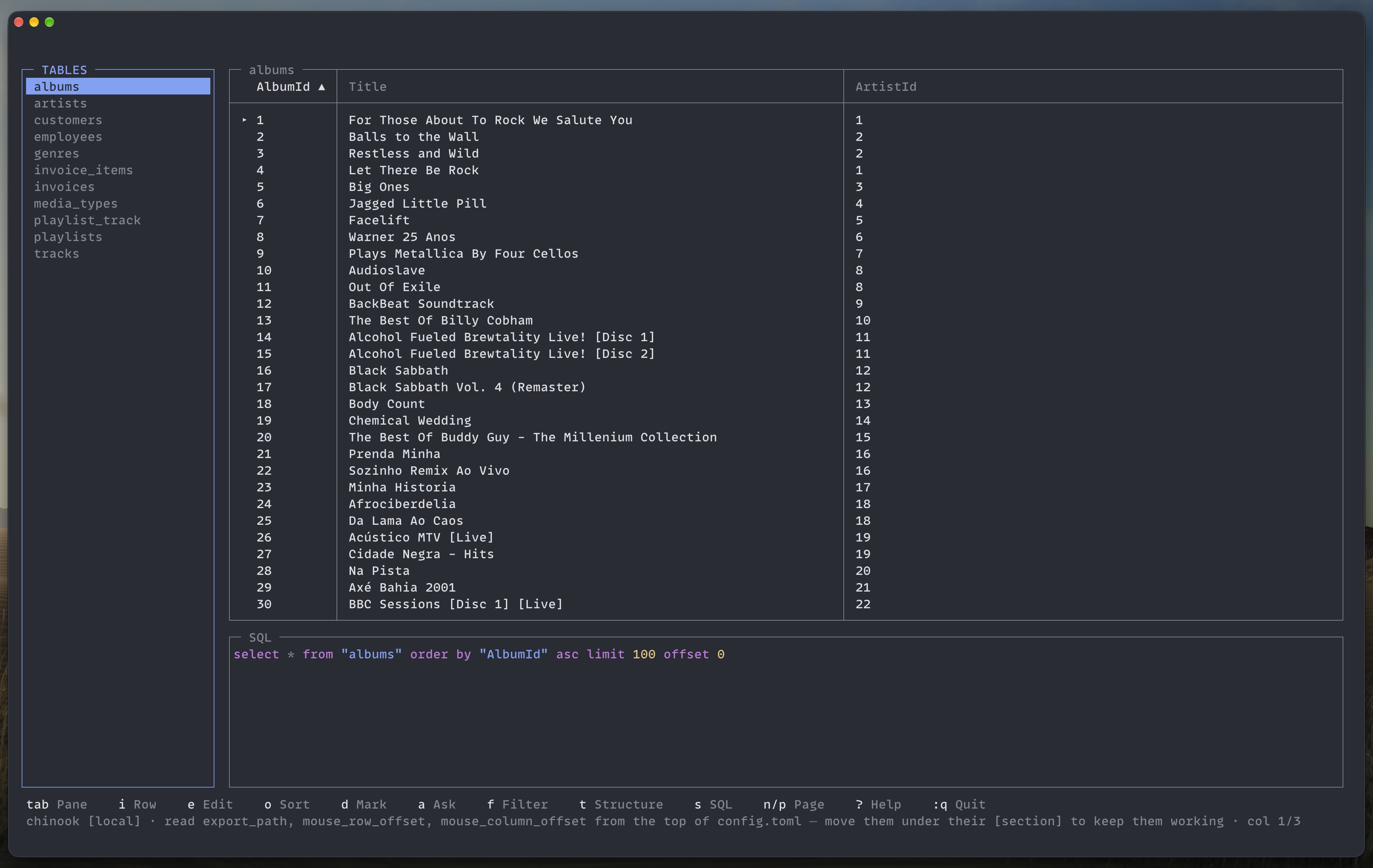Select the 'Prenda Minha' title cell
This screenshot has width=1373, height=868.
coord(394,454)
